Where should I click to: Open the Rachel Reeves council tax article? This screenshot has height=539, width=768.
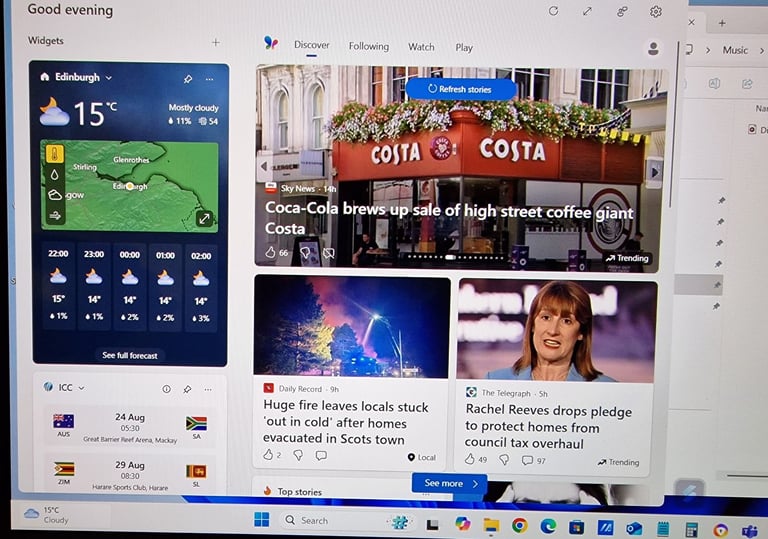549,426
